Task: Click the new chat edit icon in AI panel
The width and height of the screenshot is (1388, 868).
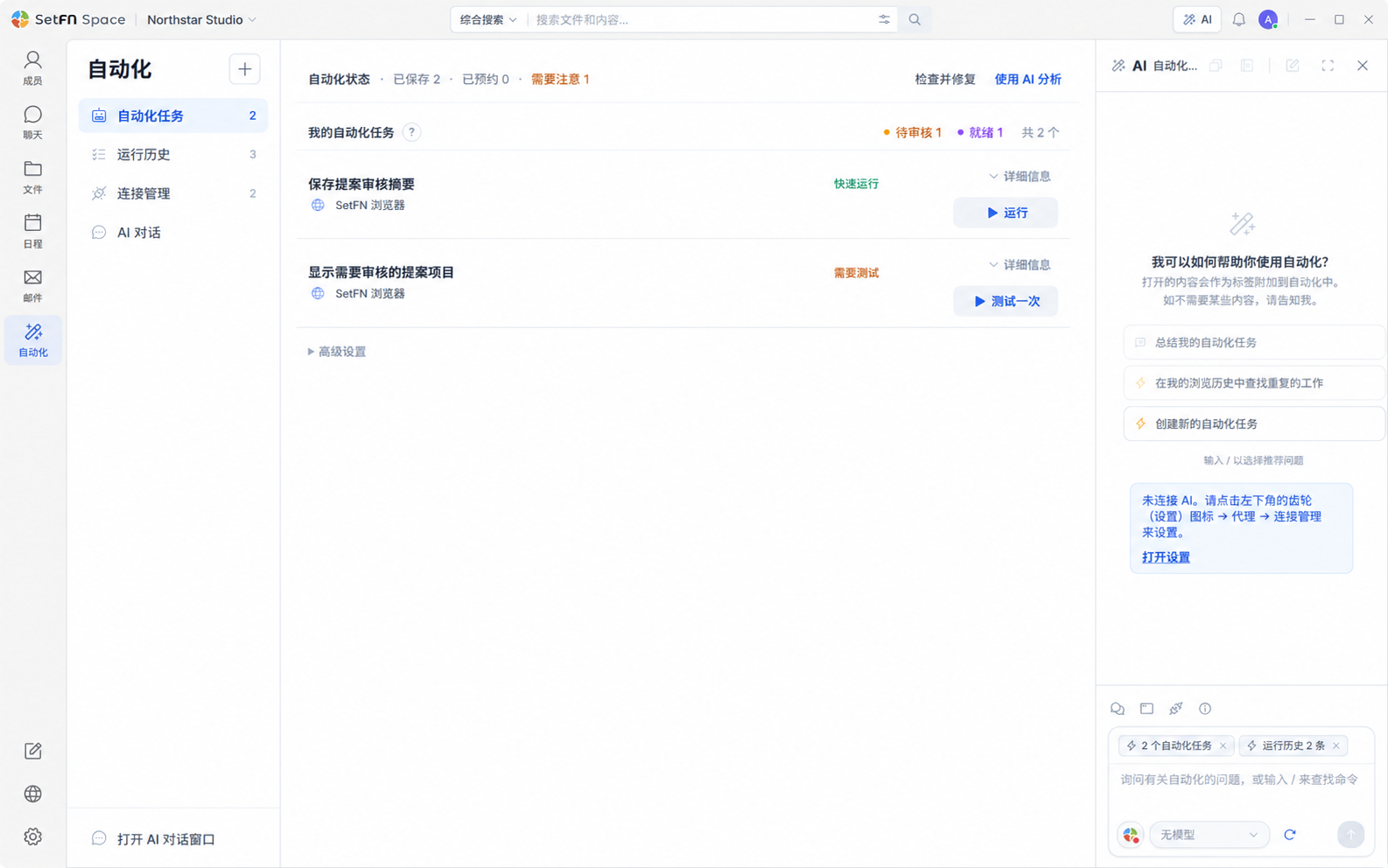Action: 1293,66
